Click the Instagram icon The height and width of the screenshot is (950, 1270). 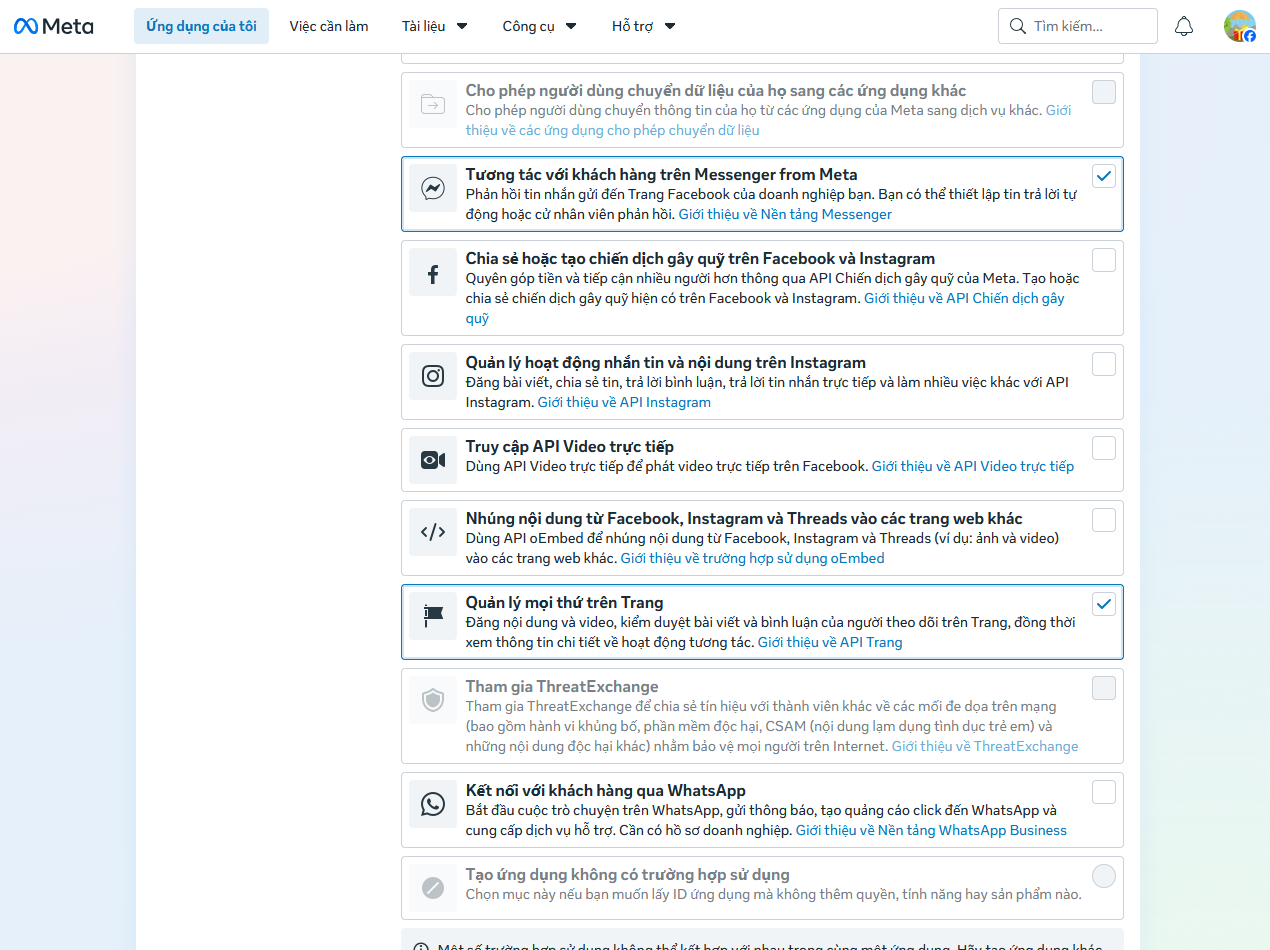point(433,377)
